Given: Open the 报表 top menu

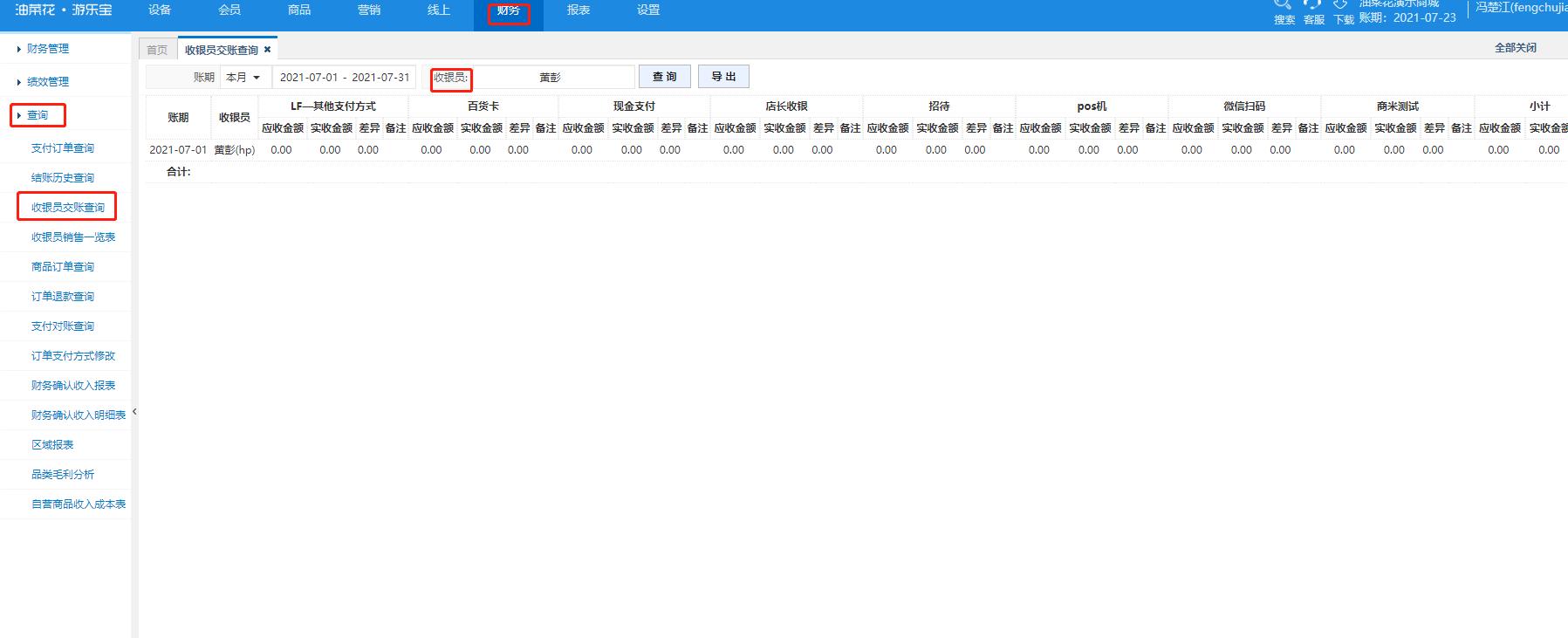Looking at the screenshot, I should 579,10.
